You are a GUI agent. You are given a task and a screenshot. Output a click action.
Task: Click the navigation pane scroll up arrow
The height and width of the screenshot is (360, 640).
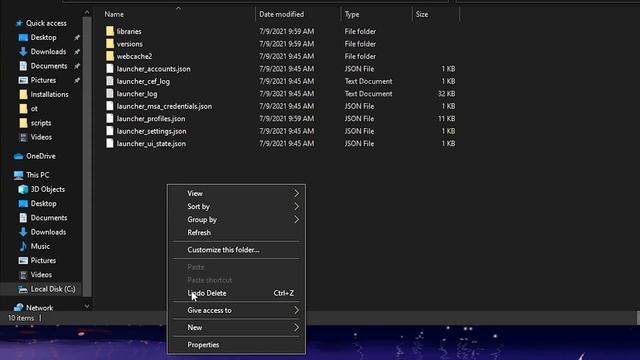coord(87,13)
